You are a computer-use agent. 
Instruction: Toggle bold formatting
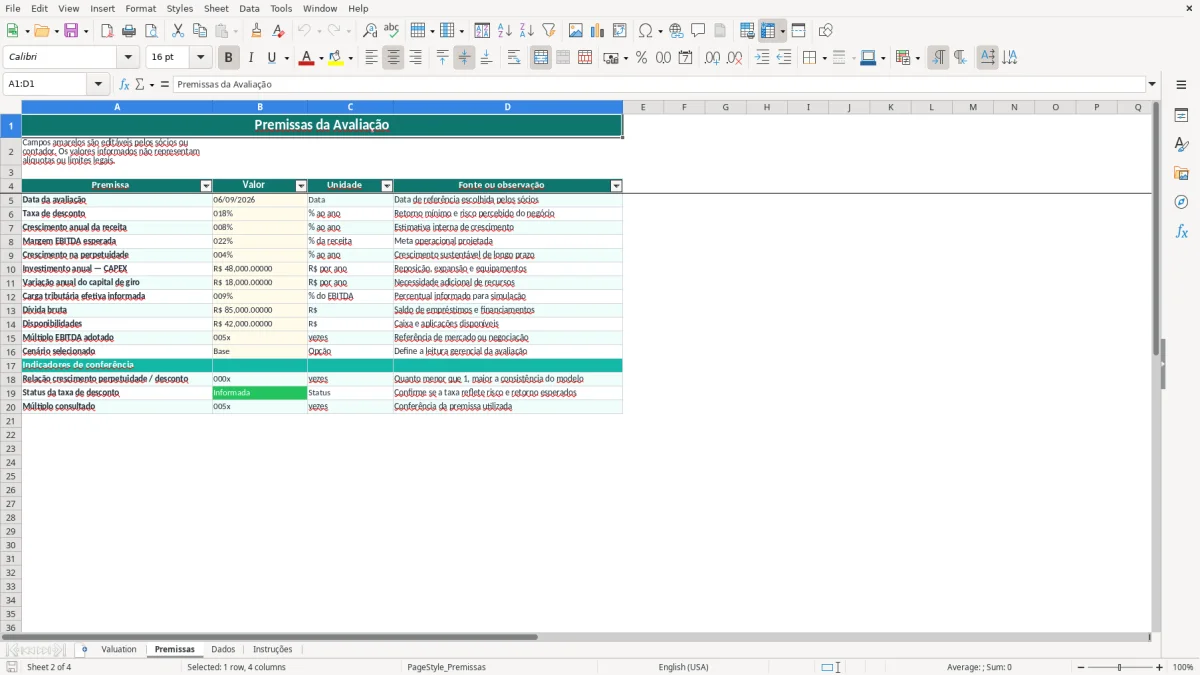[x=229, y=58]
